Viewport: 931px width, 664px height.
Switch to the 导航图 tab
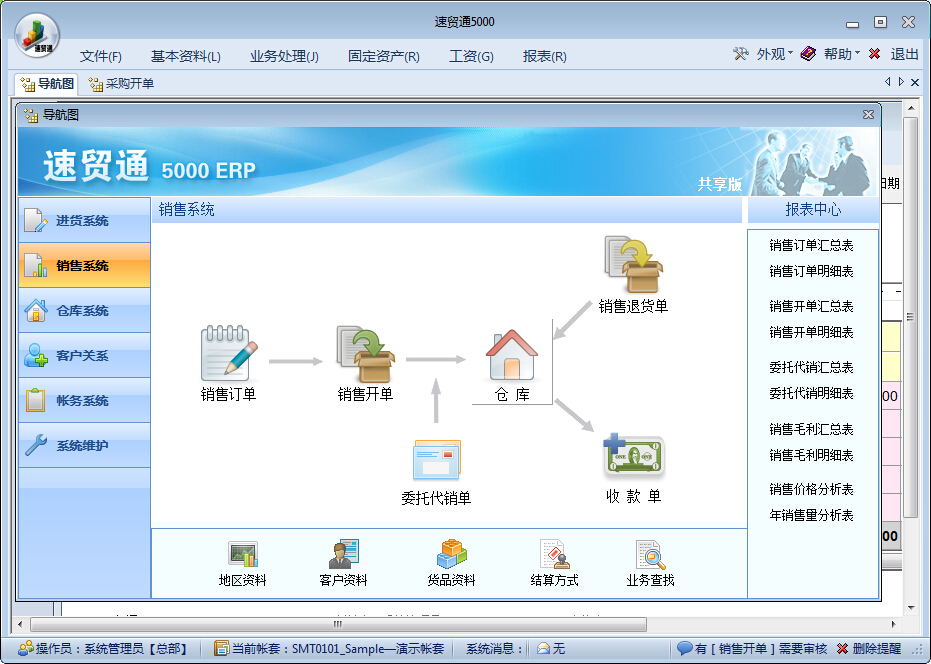(x=47, y=84)
